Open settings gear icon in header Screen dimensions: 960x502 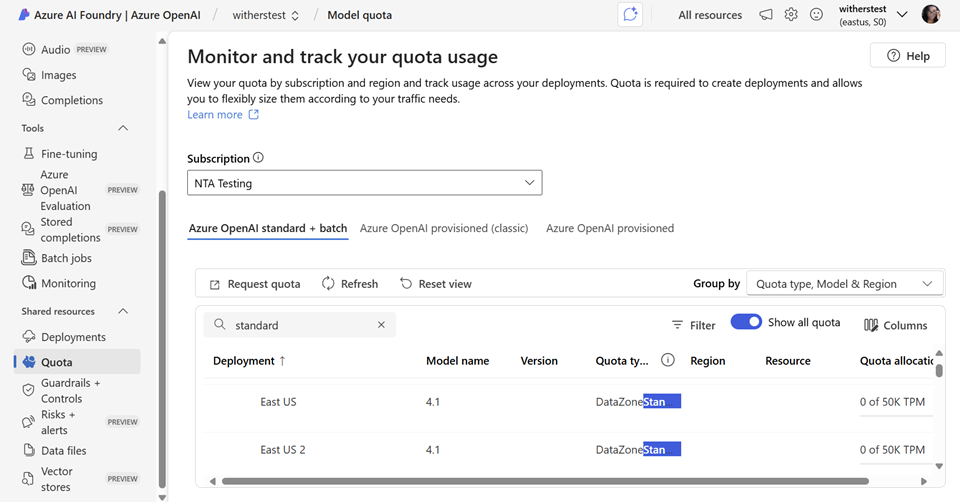coord(791,15)
